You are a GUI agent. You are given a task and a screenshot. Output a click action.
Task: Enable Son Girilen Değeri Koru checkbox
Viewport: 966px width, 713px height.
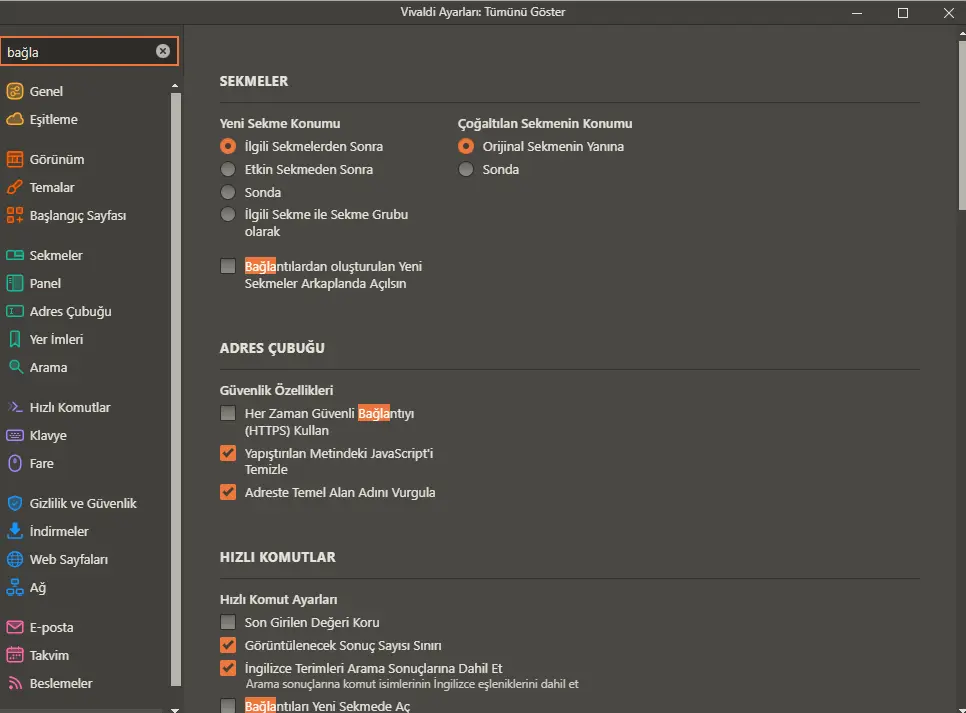(228, 622)
